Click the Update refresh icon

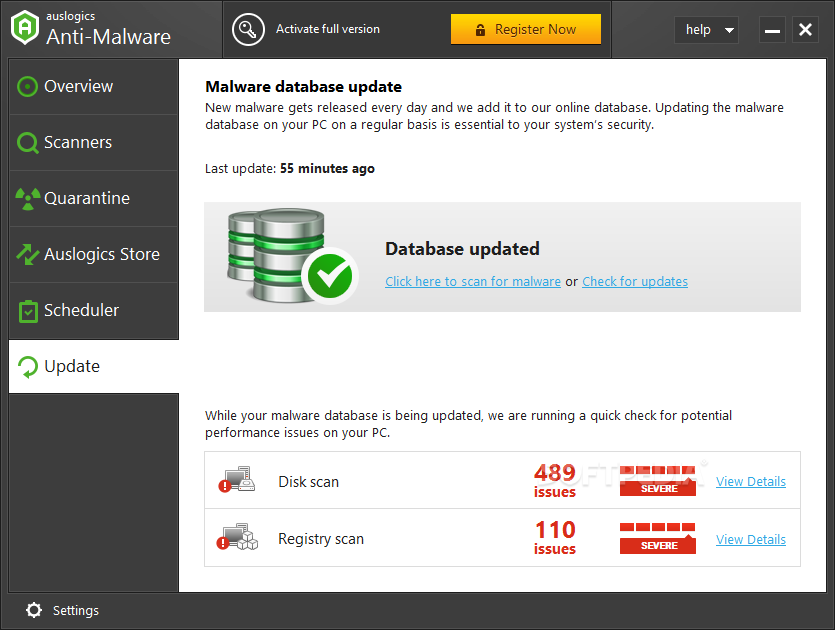tap(28, 367)
